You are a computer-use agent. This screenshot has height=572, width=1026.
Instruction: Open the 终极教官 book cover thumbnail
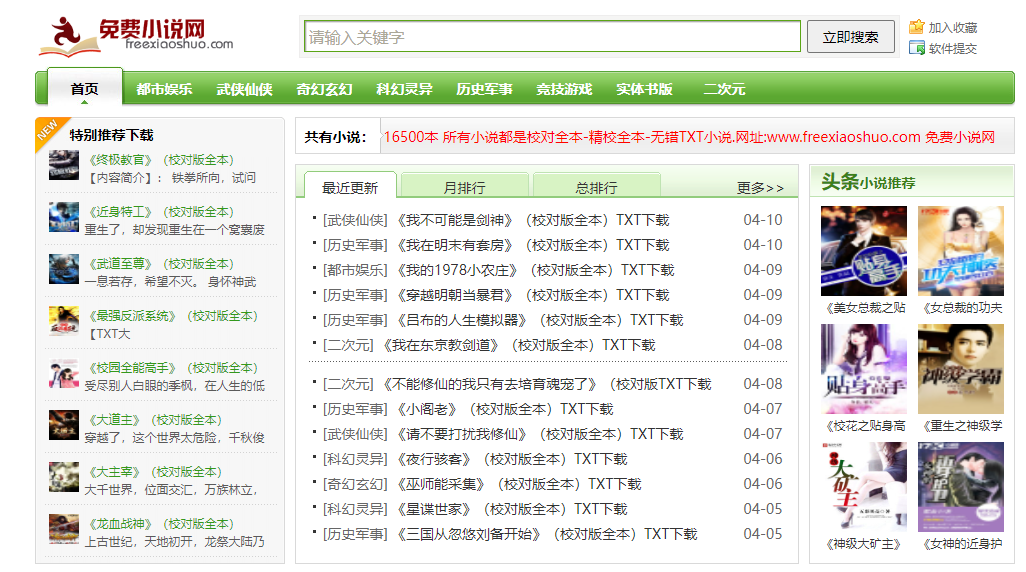coord(64,166)
